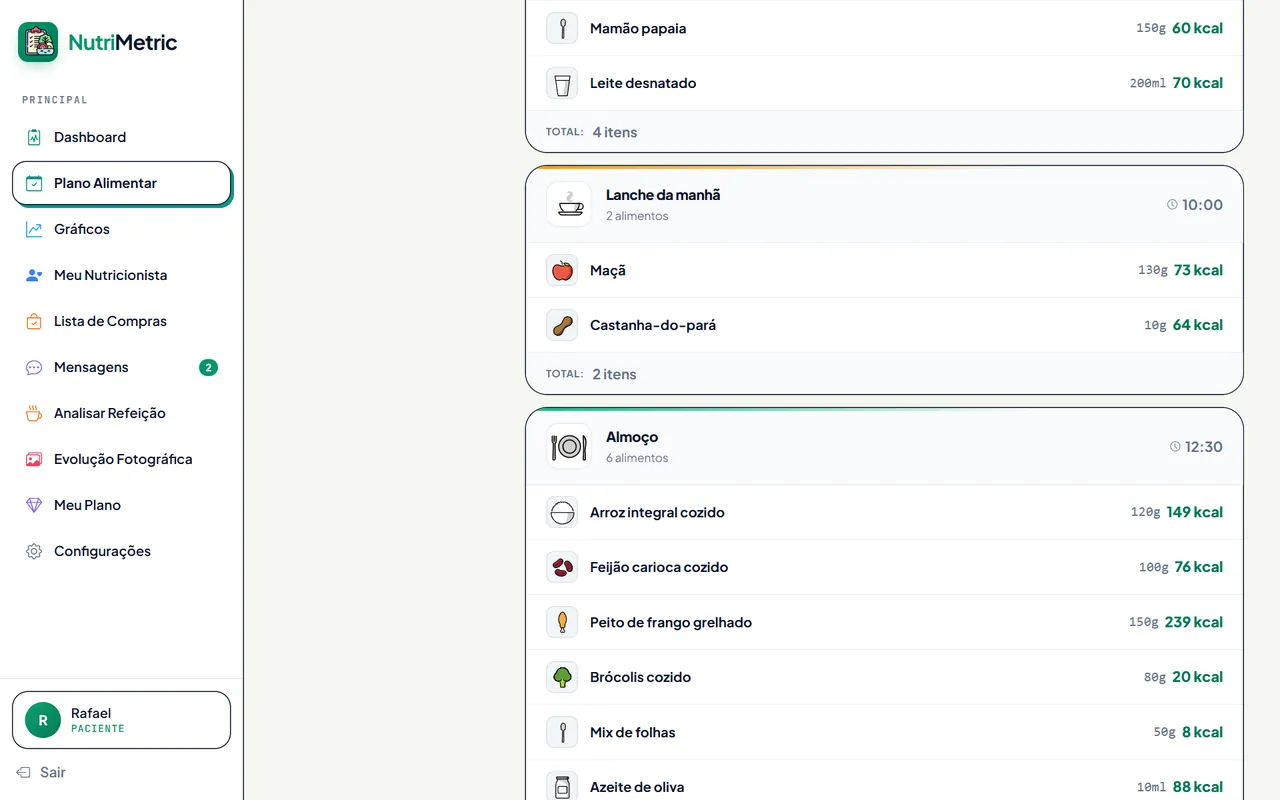This screenshot has width=1280, height=800.
Task: Click the Configurações gear icon
Action: coord(34,551)
